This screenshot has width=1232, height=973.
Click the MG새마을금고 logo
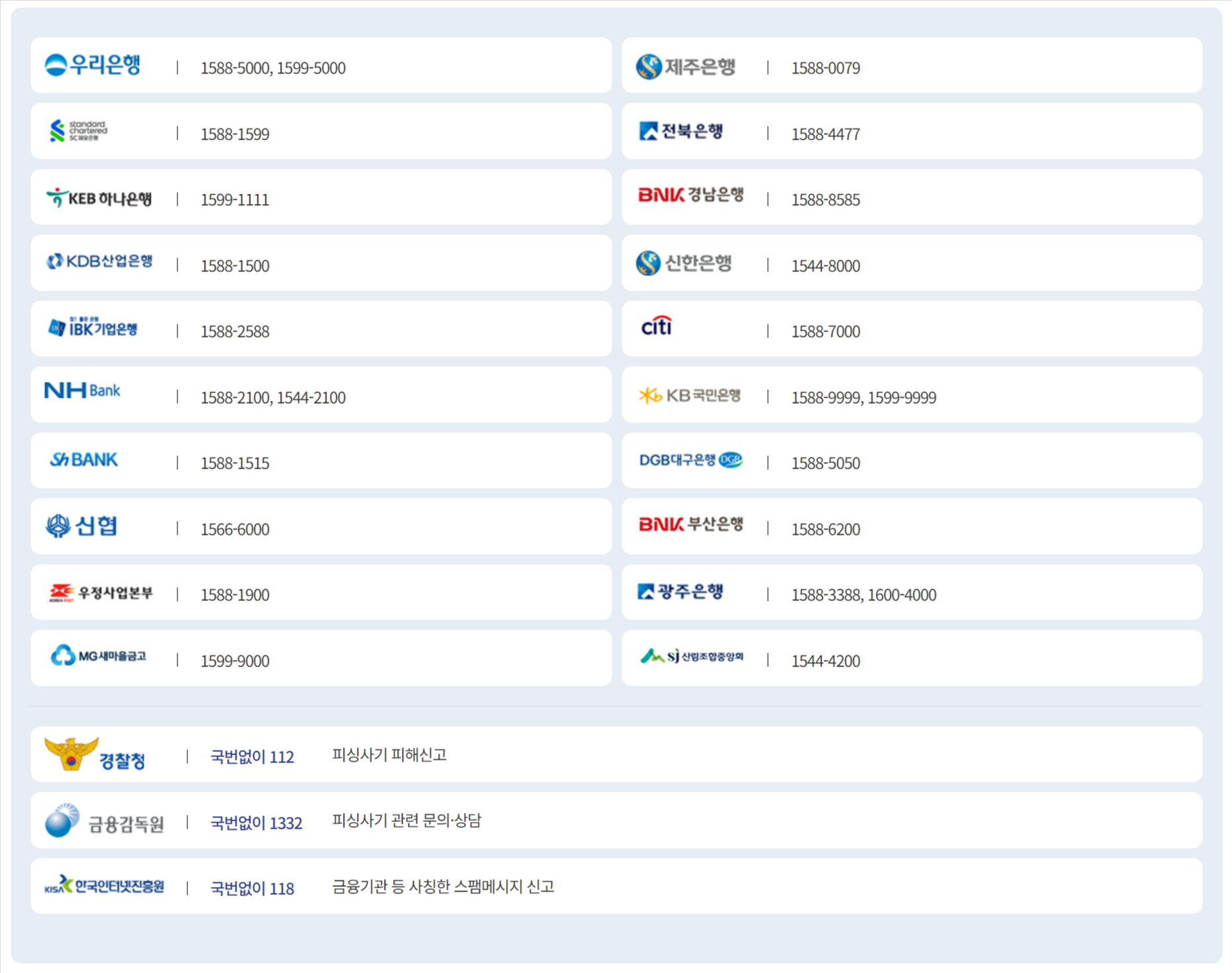[x=98, y=656]
